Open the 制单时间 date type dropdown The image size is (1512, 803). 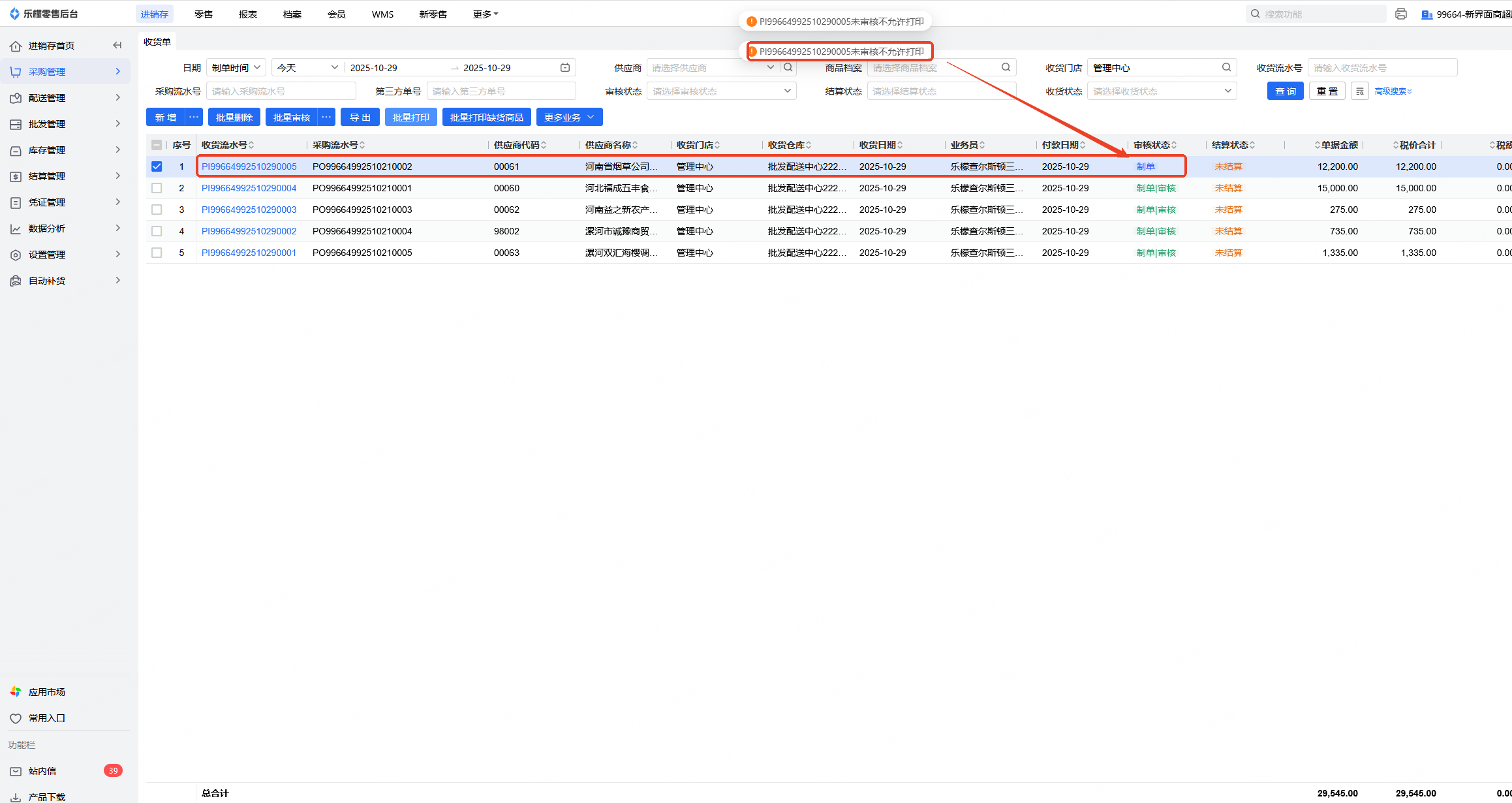236,68
